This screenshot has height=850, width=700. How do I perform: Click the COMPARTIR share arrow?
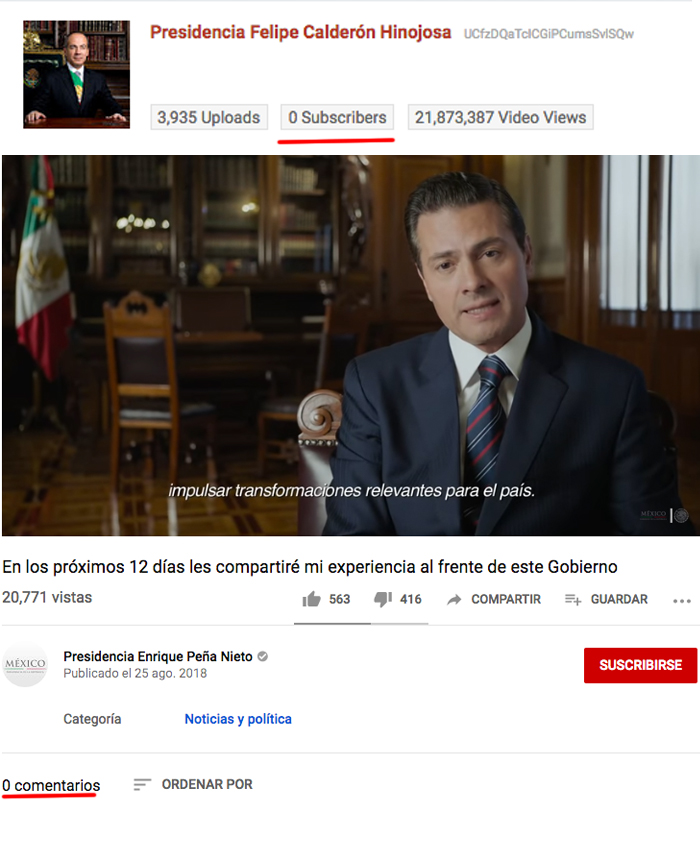(454, 599)
